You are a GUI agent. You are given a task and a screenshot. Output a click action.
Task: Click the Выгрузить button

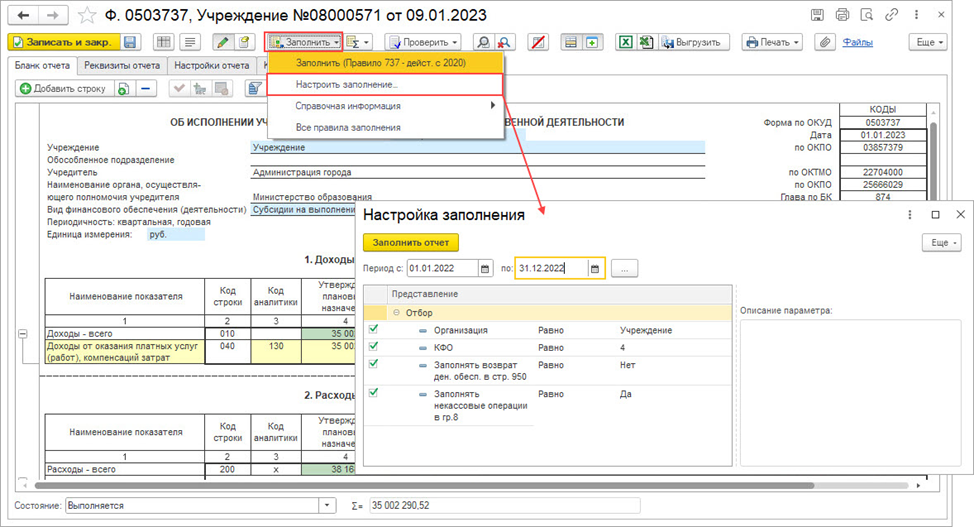pyautogui.click(x=694, y=42)
